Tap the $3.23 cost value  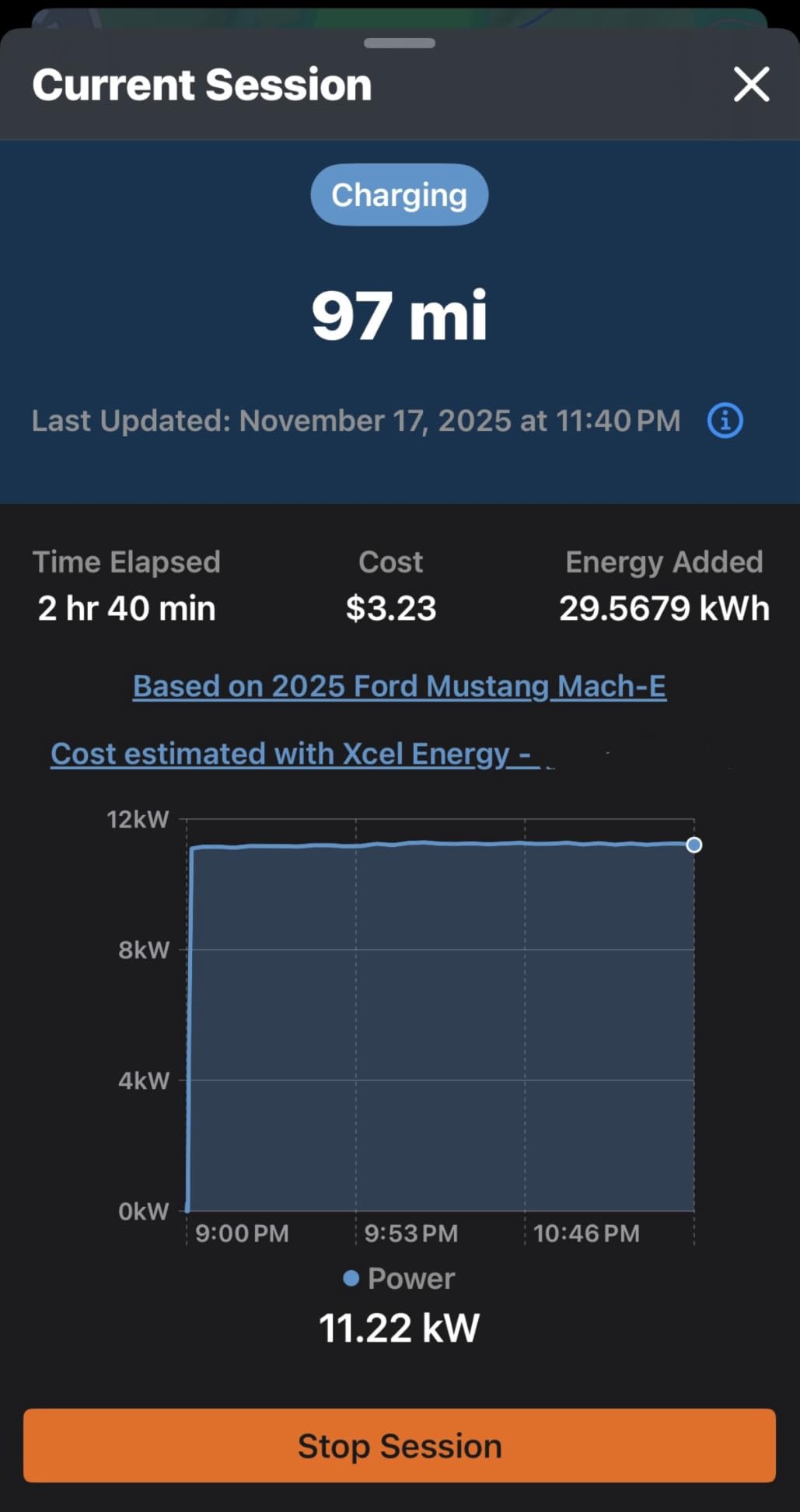coord(391,608)
